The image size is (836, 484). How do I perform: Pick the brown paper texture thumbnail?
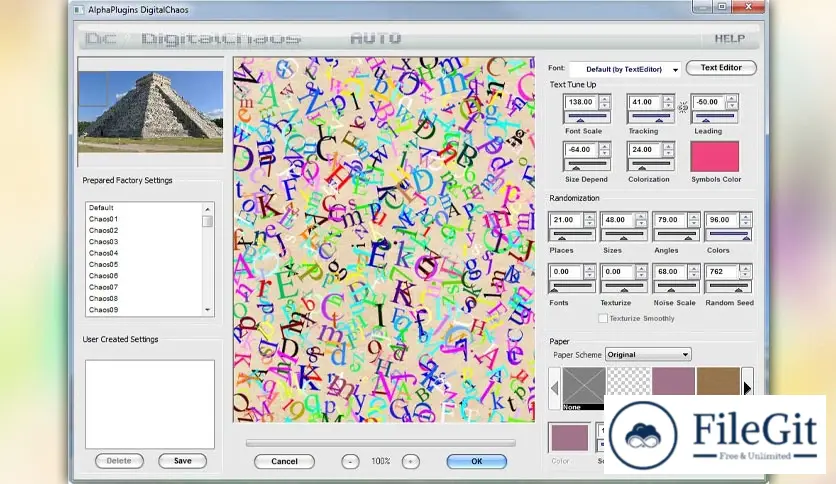tap(718, 381)
